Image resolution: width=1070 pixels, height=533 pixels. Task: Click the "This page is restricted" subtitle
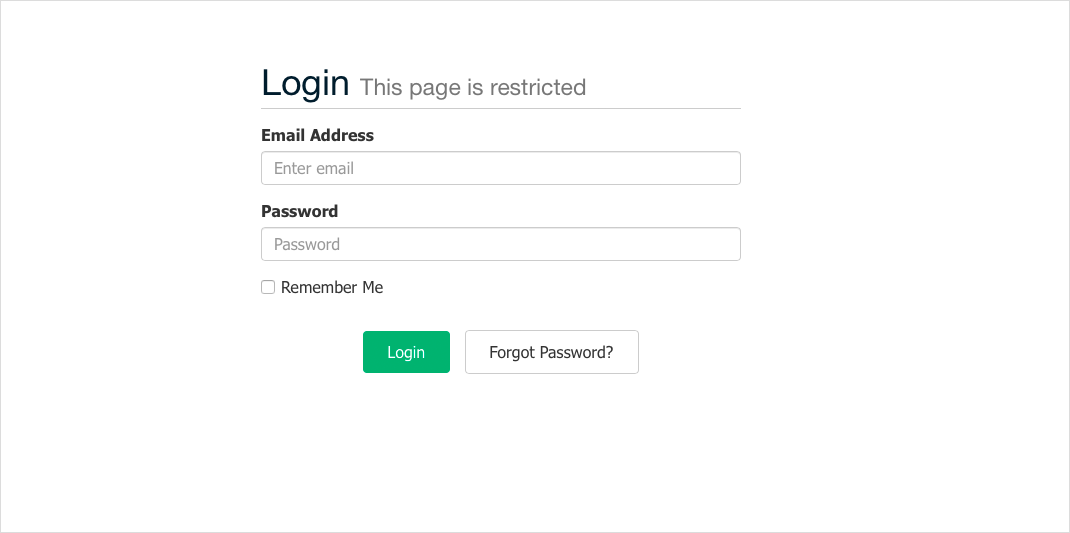tap(473, 88)
